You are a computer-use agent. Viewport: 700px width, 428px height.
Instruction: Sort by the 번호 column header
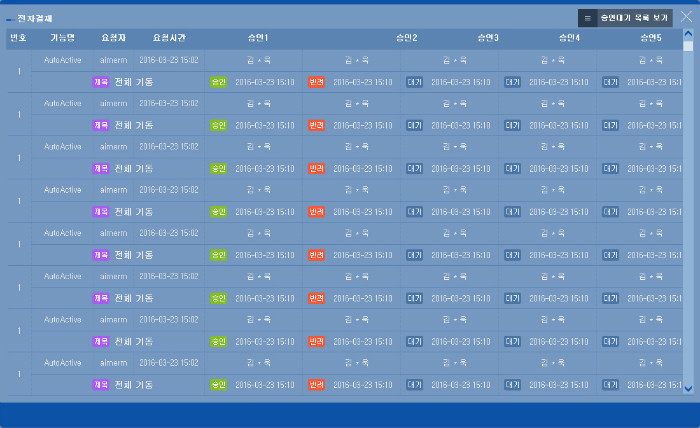click(x=18, y=38)
